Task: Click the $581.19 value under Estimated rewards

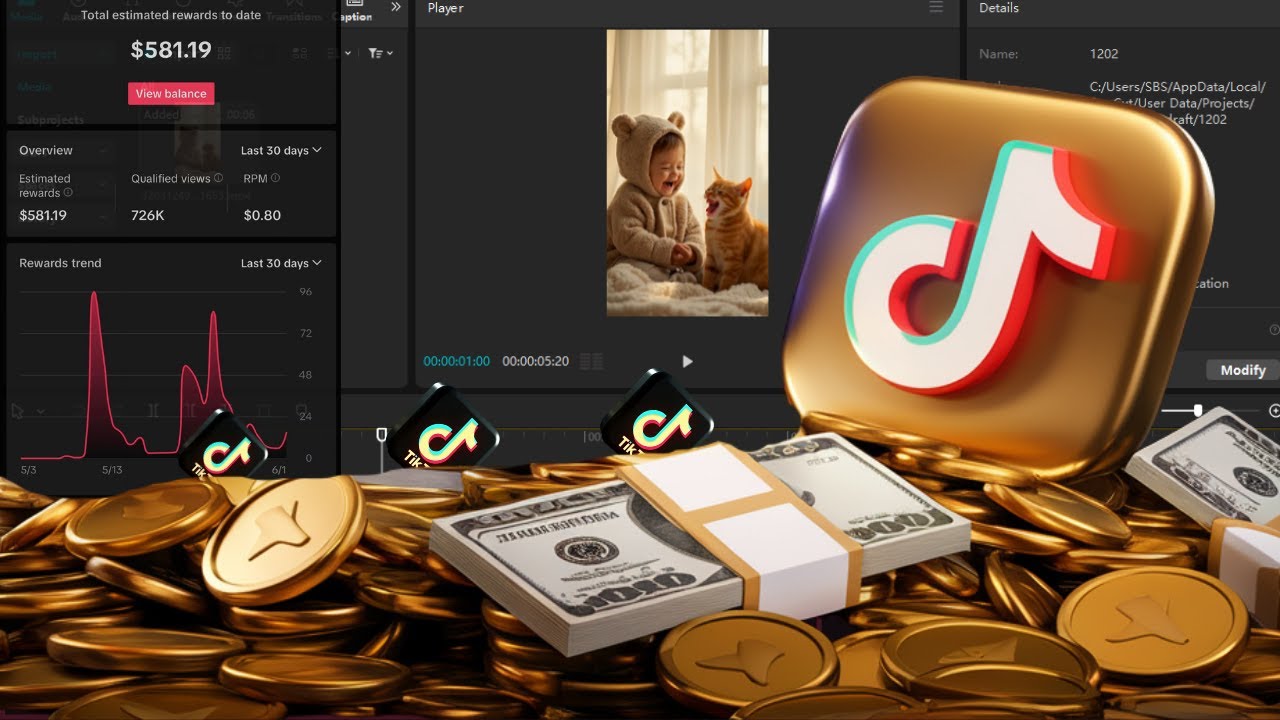Action: 43,215
